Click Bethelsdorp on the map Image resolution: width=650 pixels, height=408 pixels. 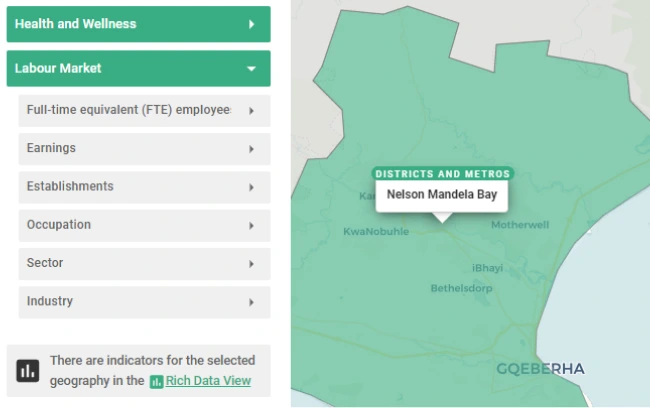coord(461,288)
